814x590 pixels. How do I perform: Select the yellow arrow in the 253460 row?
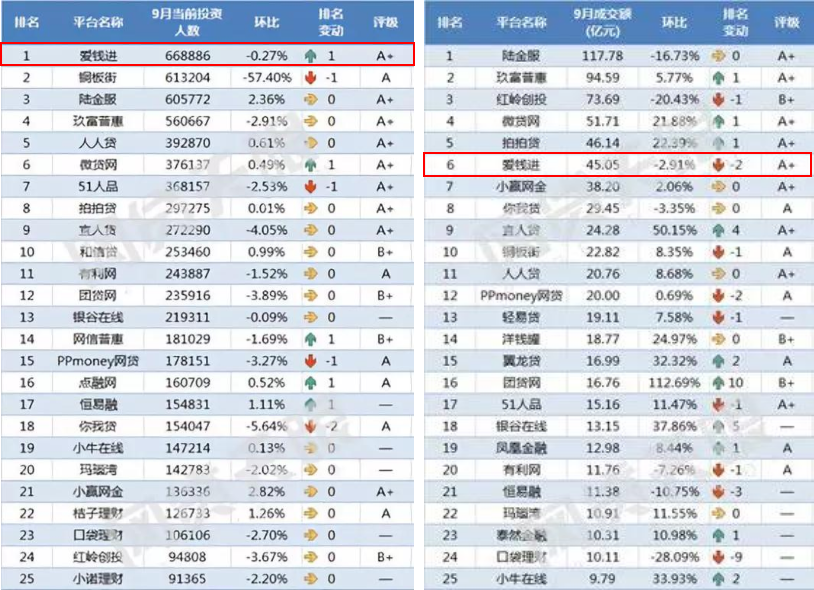[x=310, y=252]
